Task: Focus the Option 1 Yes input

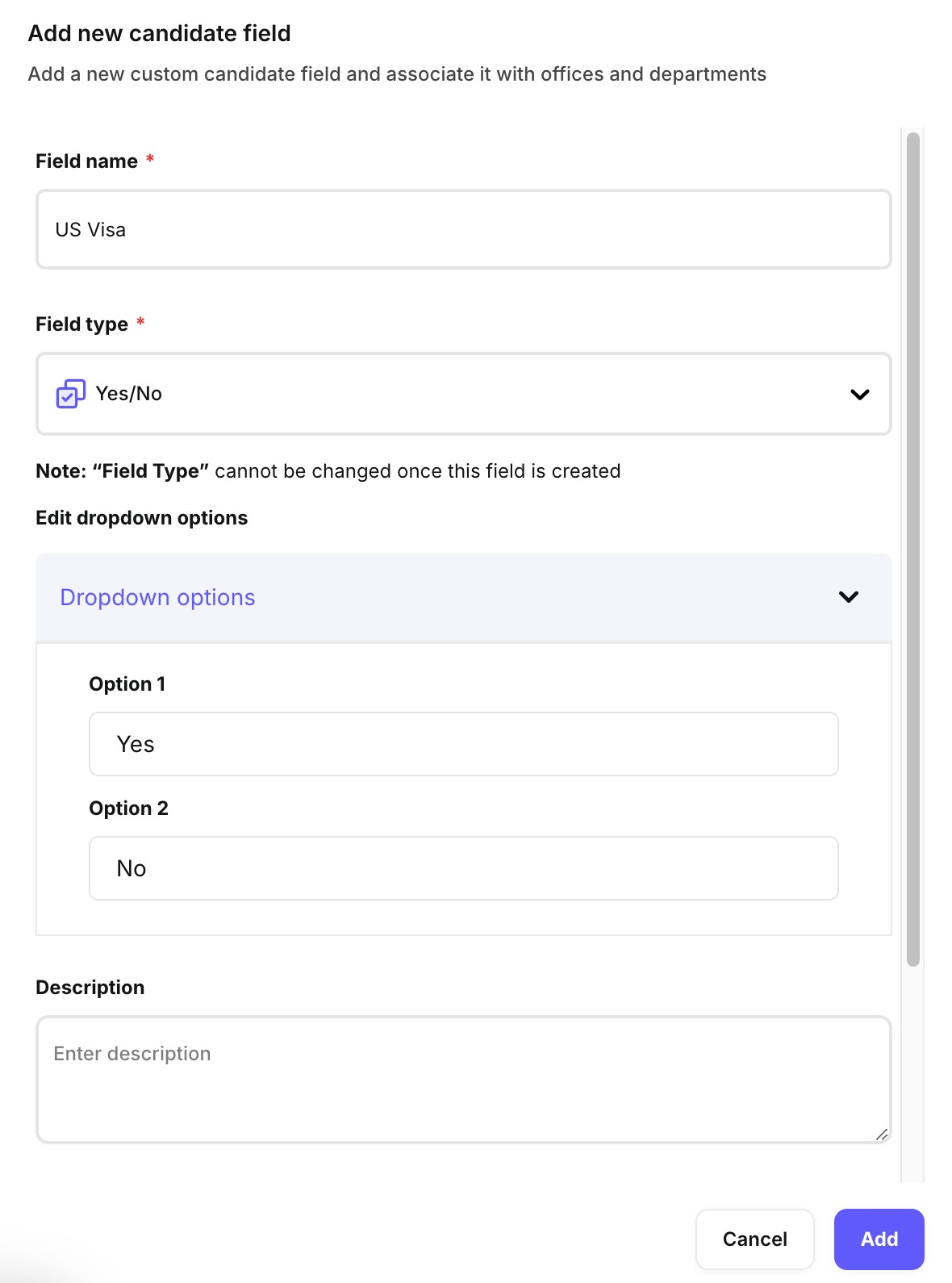Action: pyautogui.click(x=463, y=744)
